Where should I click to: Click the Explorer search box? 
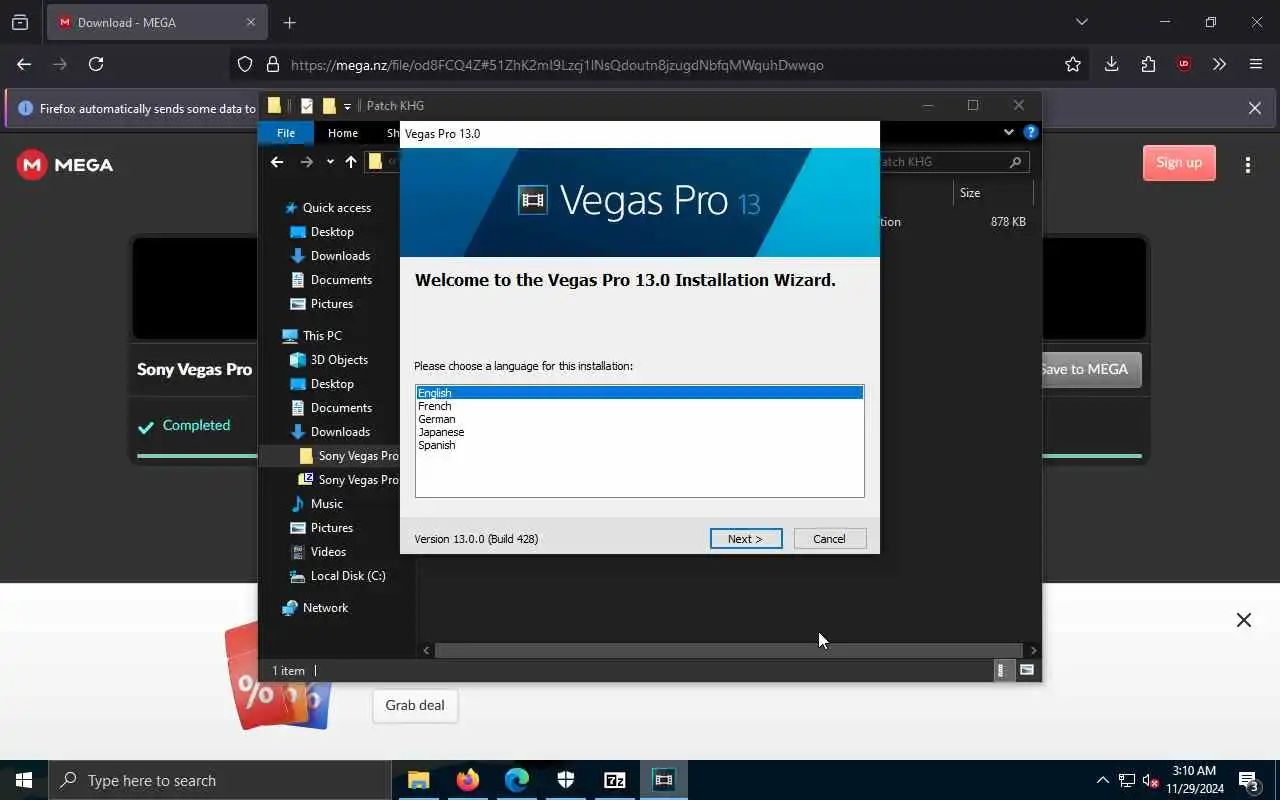(953, 162)
